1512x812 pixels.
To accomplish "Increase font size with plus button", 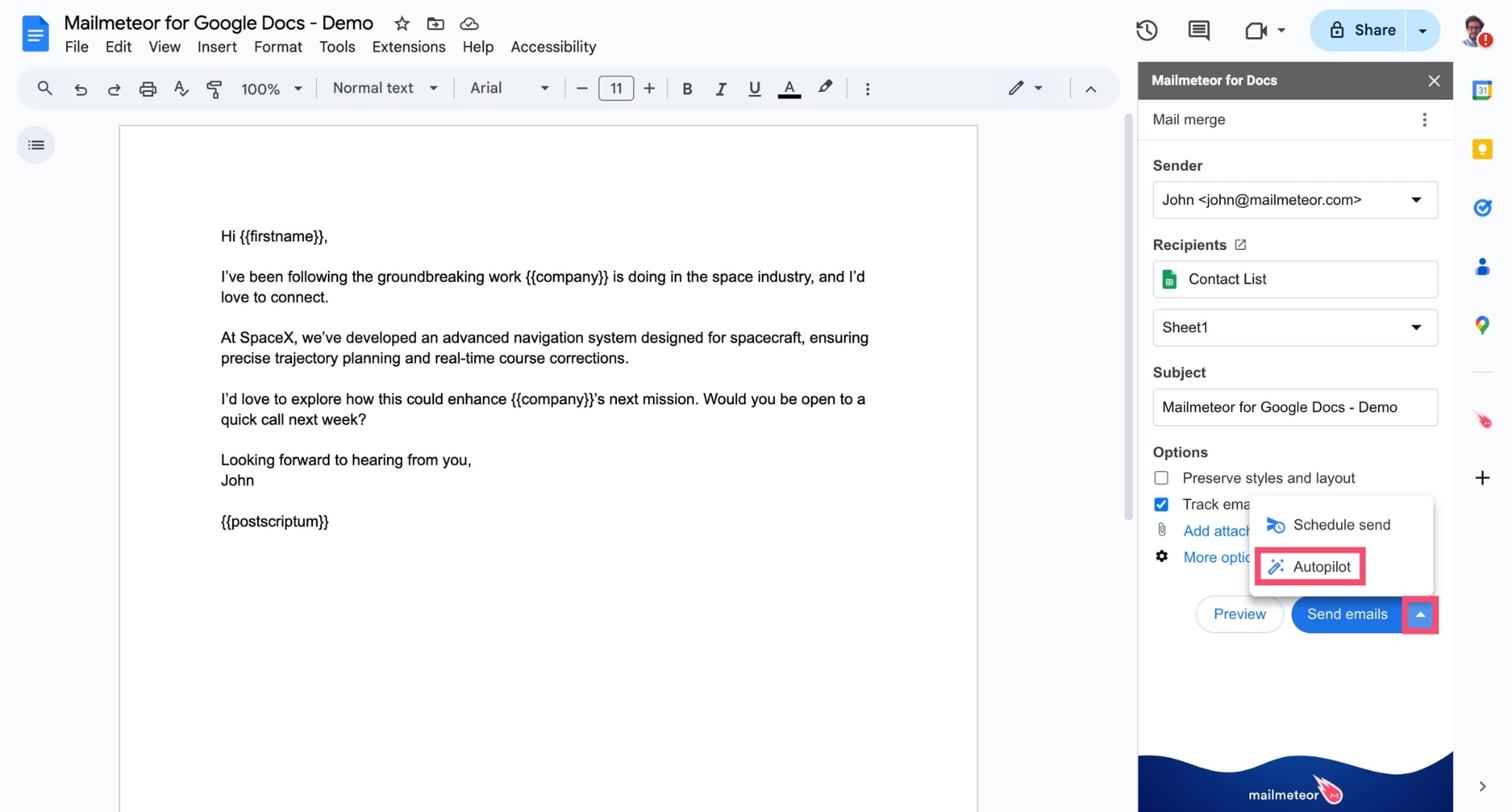I will point(649,89).
